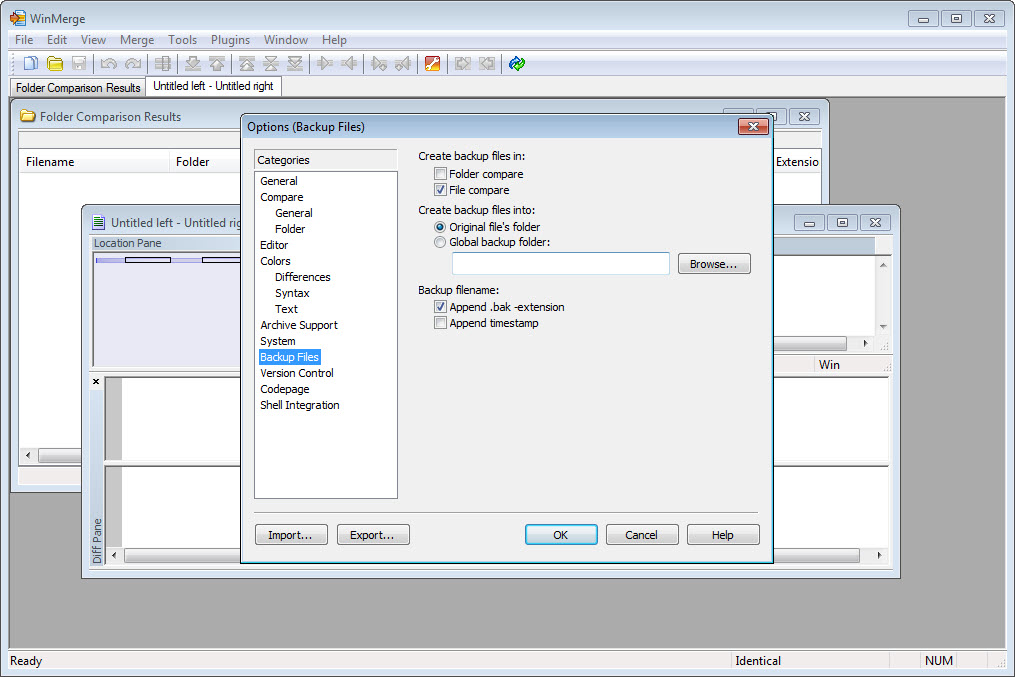The image size is (1015, 677).
Task: Click the Help button in Options dialog
Action: click(723, 535)
